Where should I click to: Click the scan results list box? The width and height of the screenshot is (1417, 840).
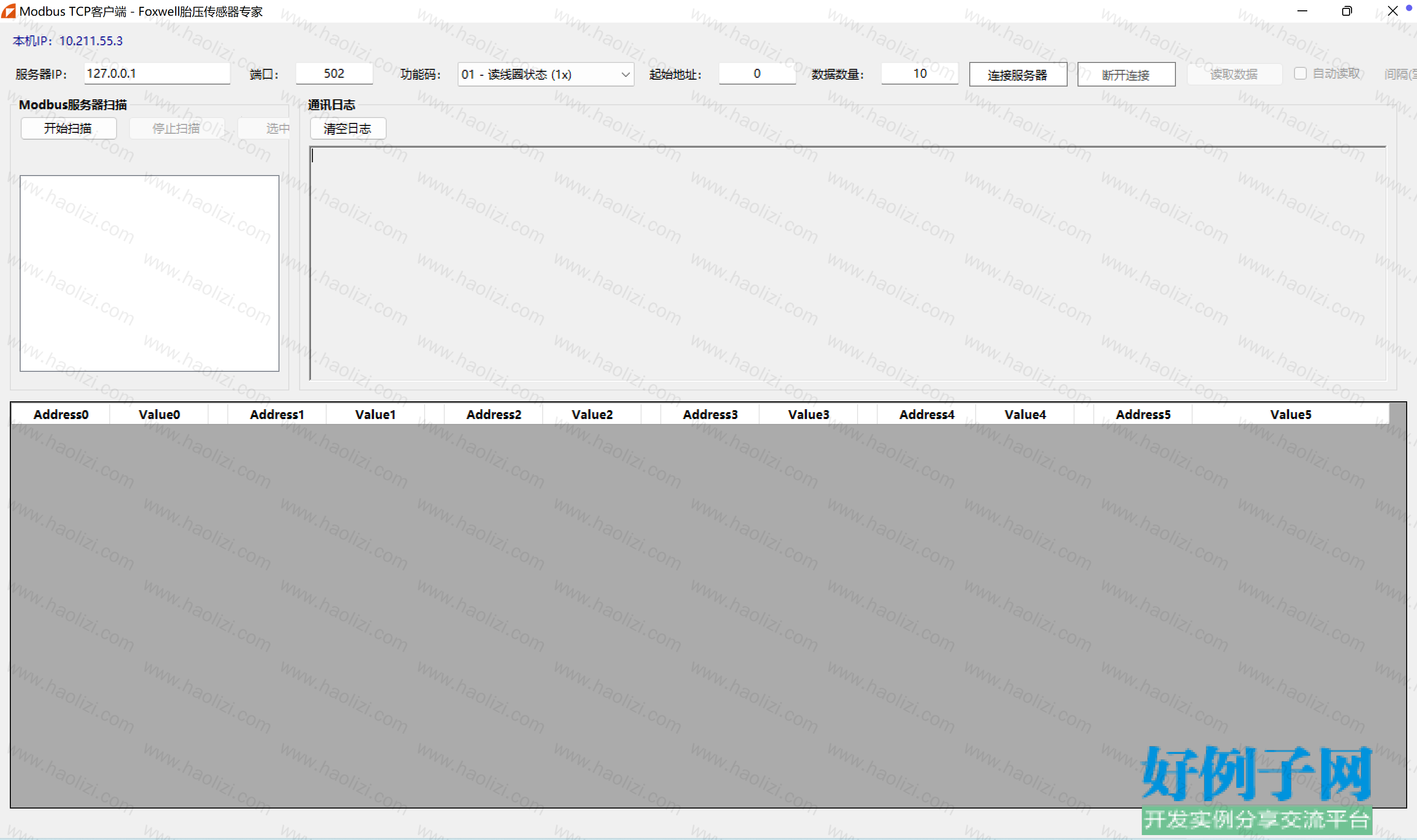[150, 273]
